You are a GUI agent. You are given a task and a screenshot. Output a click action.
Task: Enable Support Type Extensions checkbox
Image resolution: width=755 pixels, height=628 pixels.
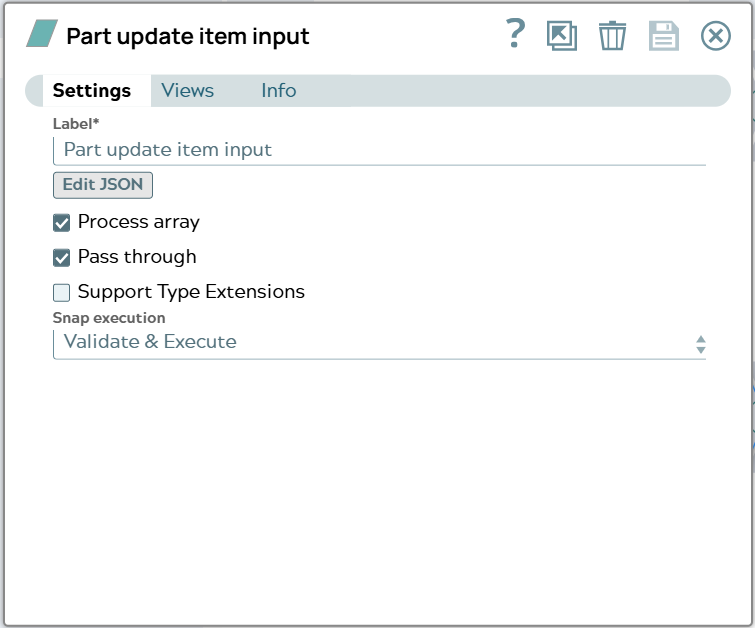tap(61, 292)
